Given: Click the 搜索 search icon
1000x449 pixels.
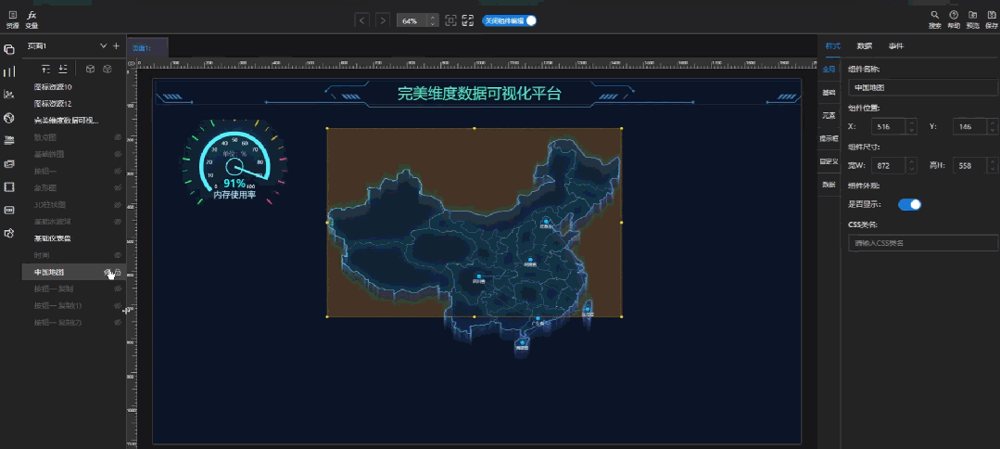Looking at the screenshot, I should click(x=935, y=19).
